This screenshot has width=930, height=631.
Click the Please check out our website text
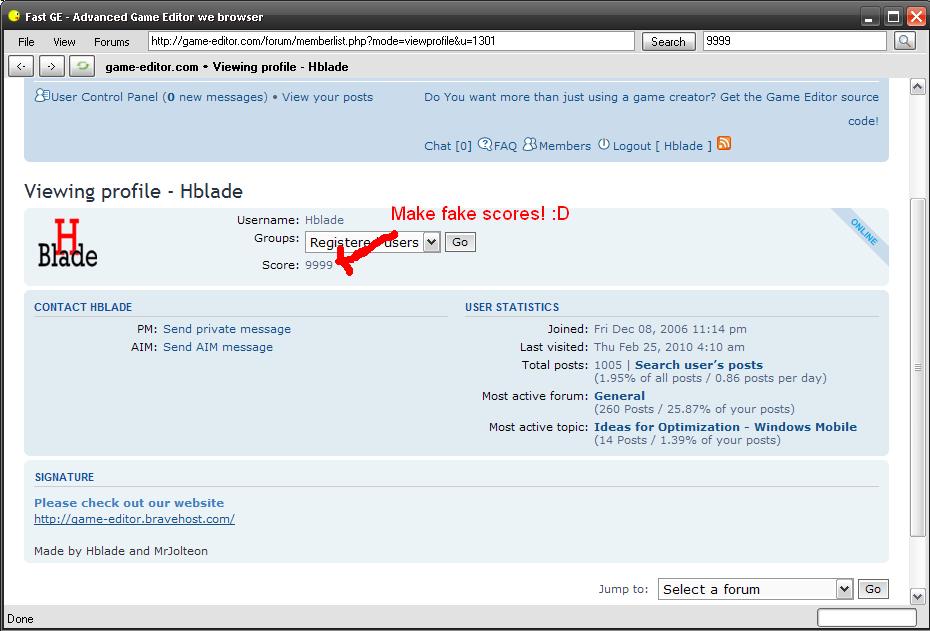(129, 503)
